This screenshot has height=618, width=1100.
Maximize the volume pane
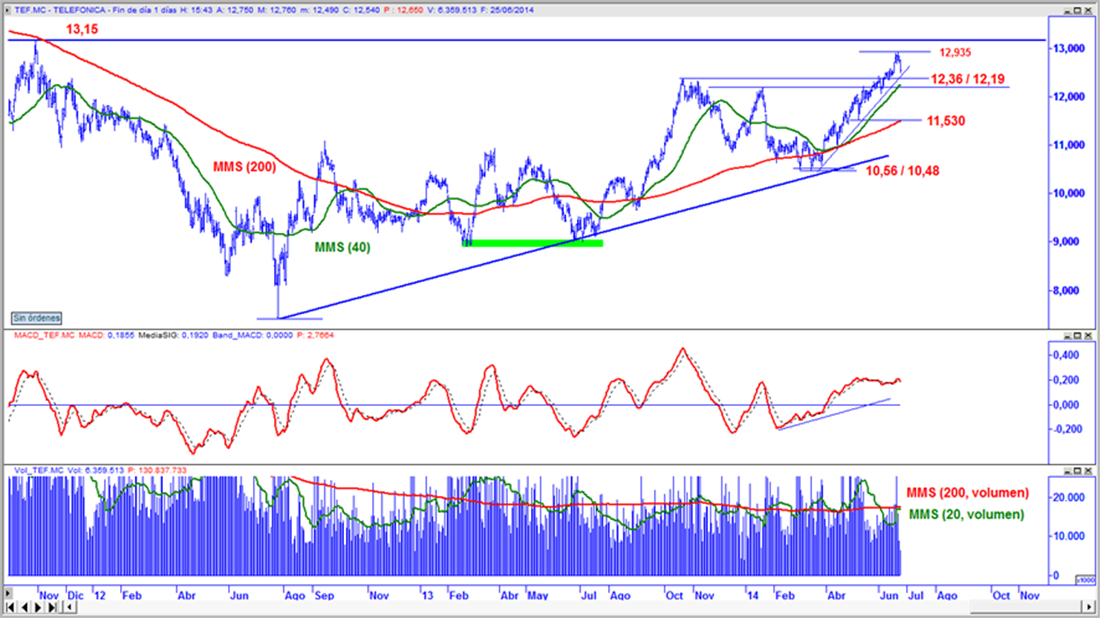click(1078, 471)
